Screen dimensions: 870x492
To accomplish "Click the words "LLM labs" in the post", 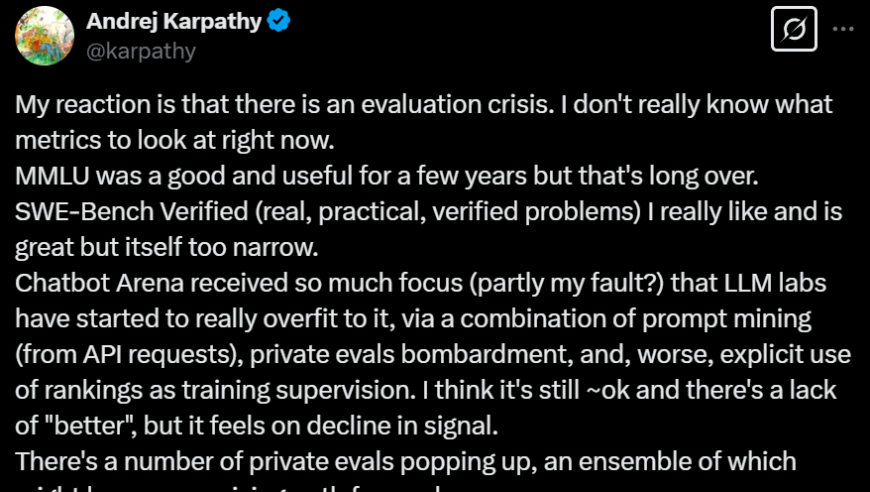I will tap(775, 283).
